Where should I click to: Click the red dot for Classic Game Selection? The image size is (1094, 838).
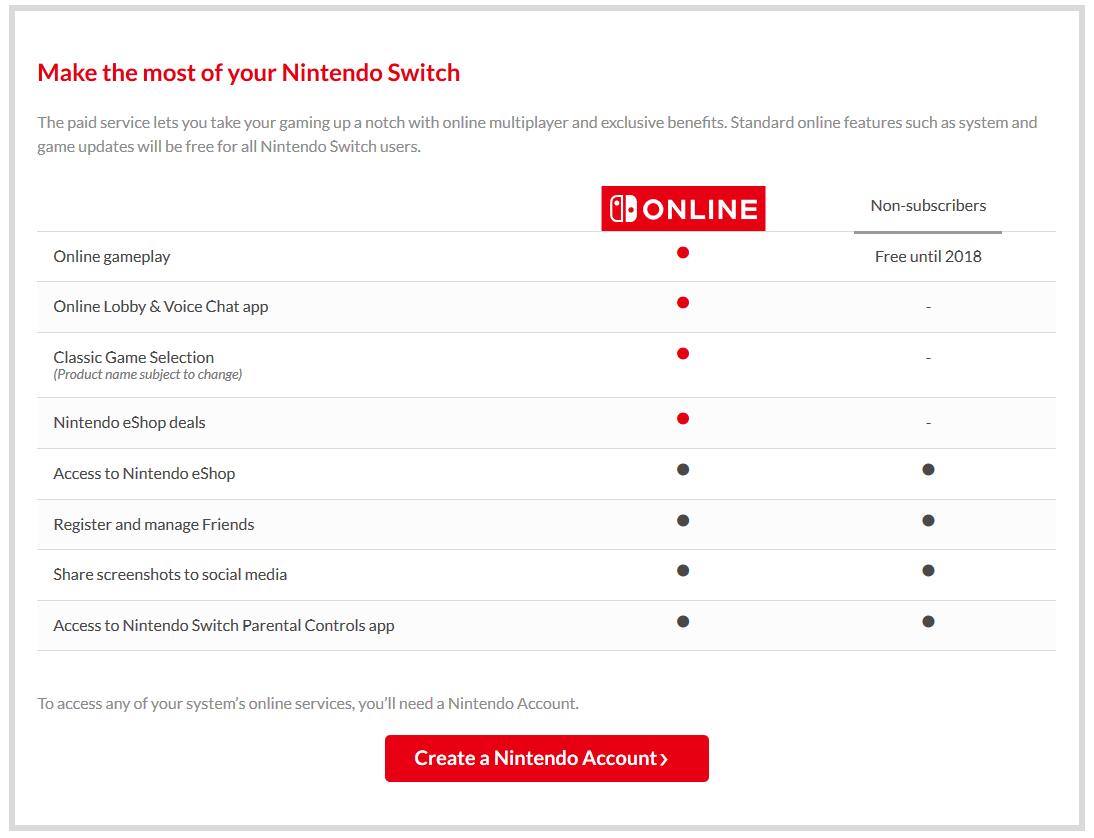click(683, 354)
